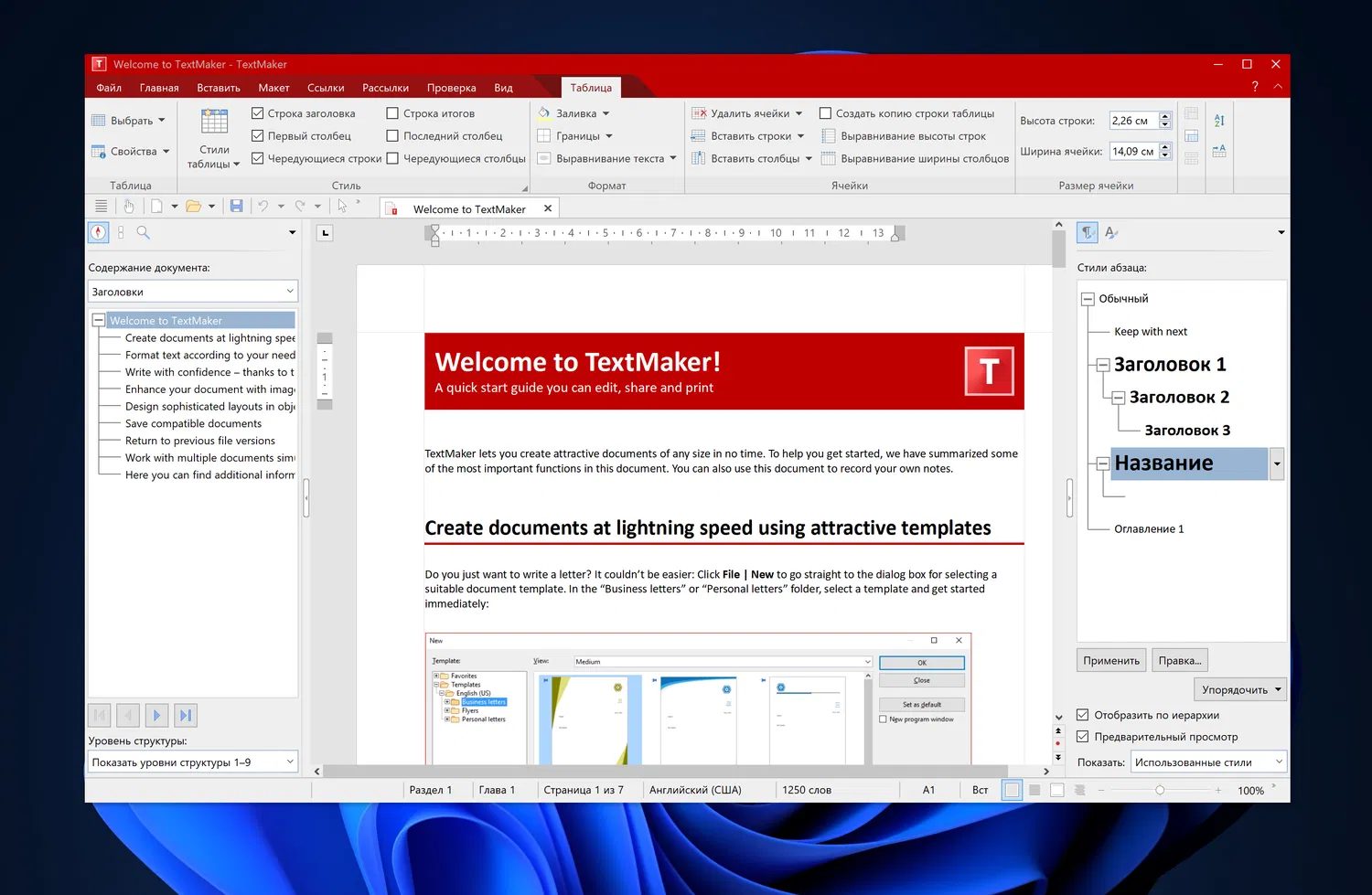
Task: Enable the 'Последний столбец' checkbox
Action: [392, 136]
